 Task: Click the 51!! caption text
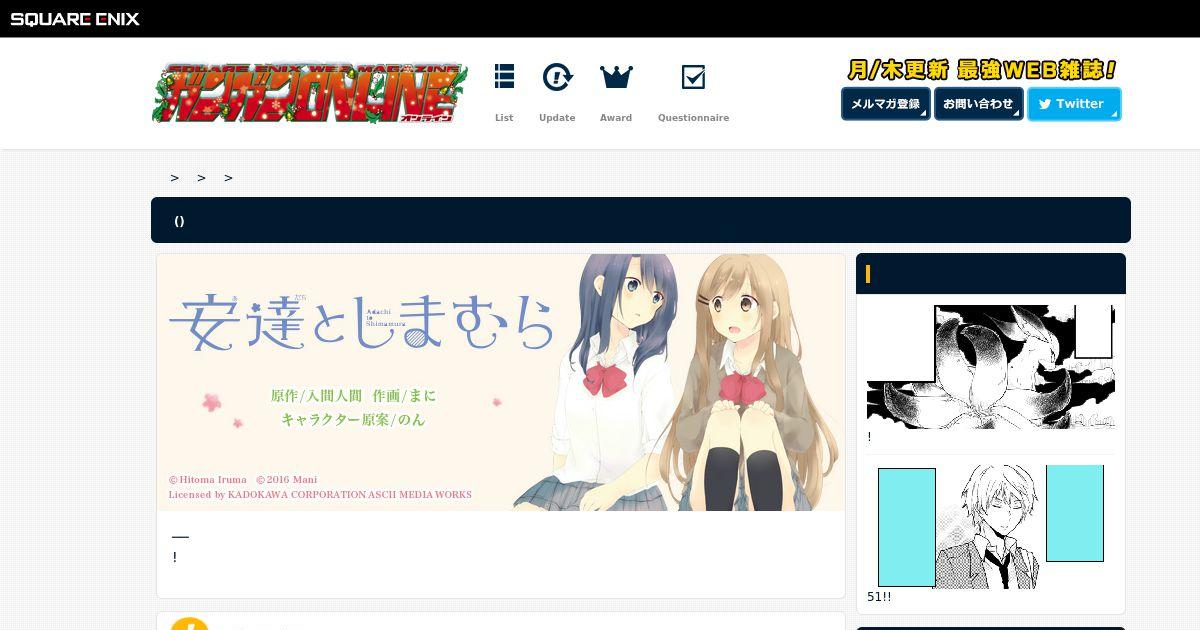[879, 597]
